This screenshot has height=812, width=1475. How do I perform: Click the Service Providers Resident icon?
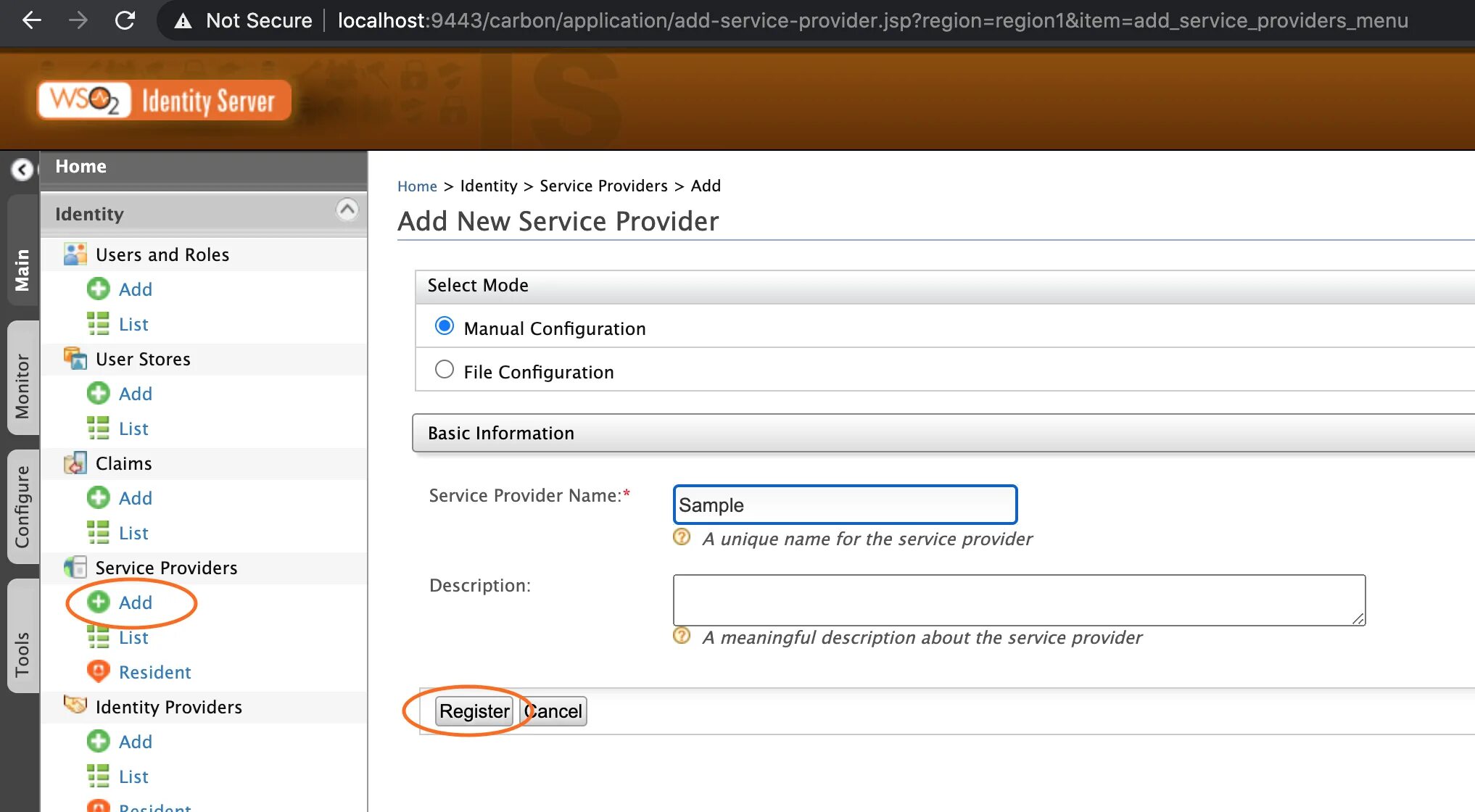coord(98,671)
